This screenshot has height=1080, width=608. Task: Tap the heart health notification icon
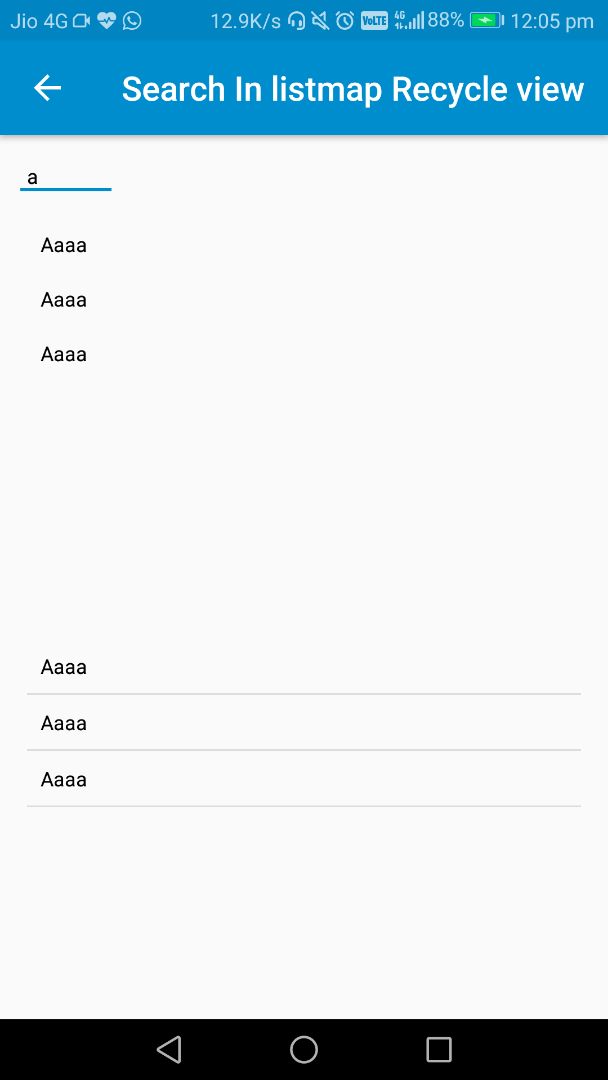pyautogui.click(x=107, y=20)
